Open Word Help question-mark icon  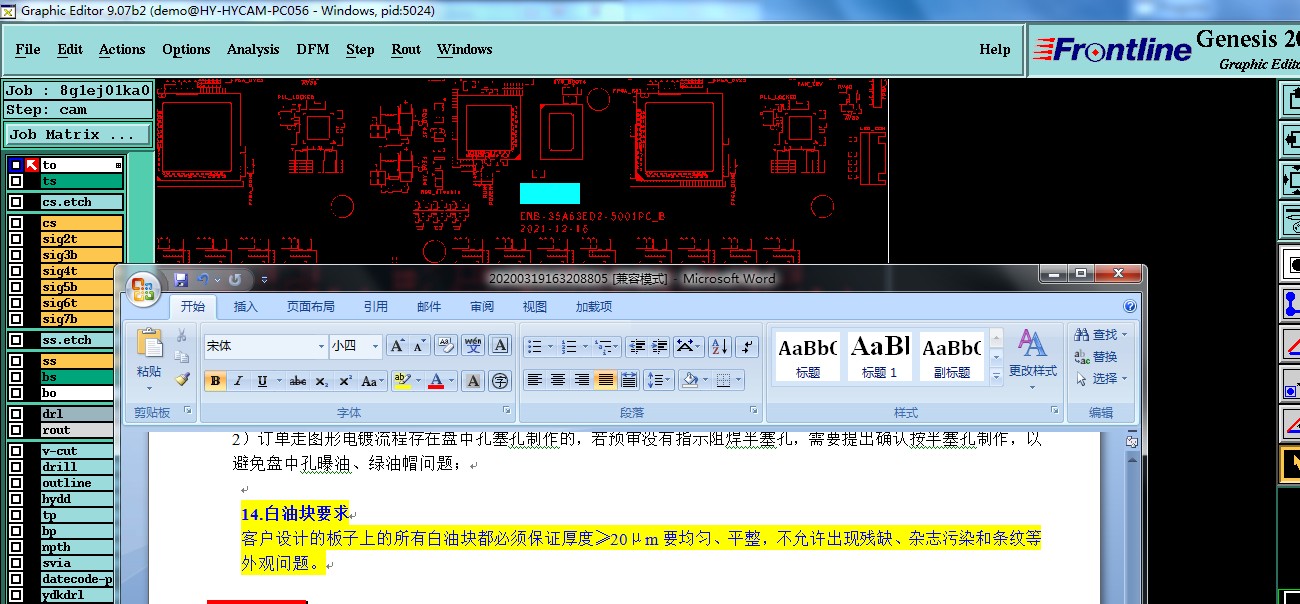1130,307
